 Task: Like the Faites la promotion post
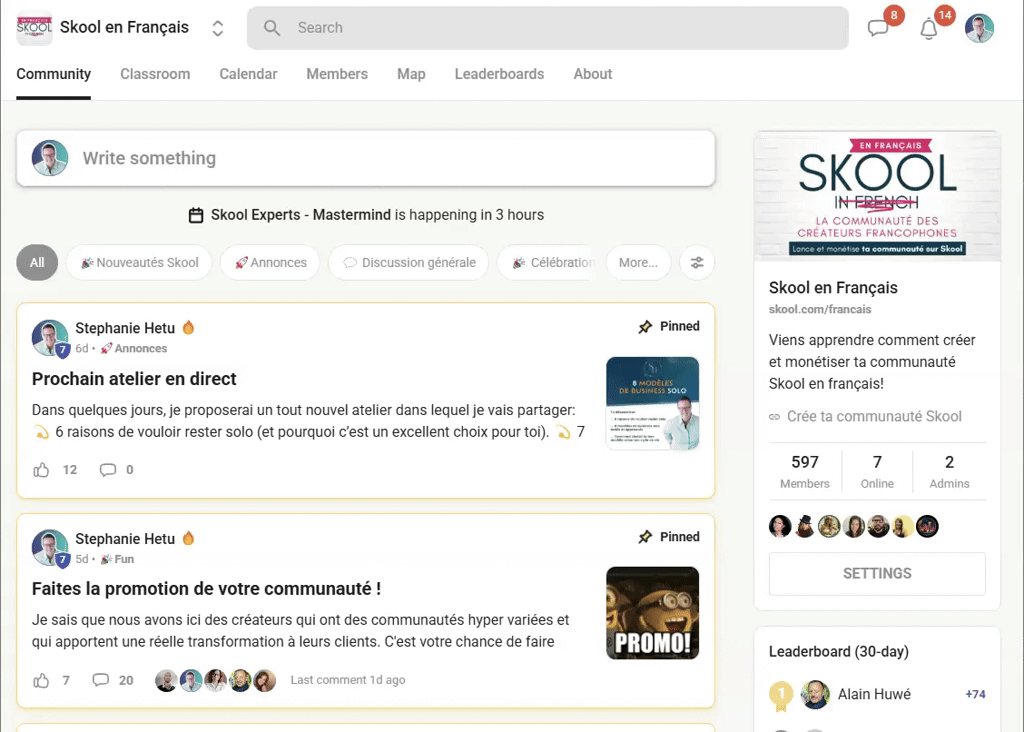41,680
